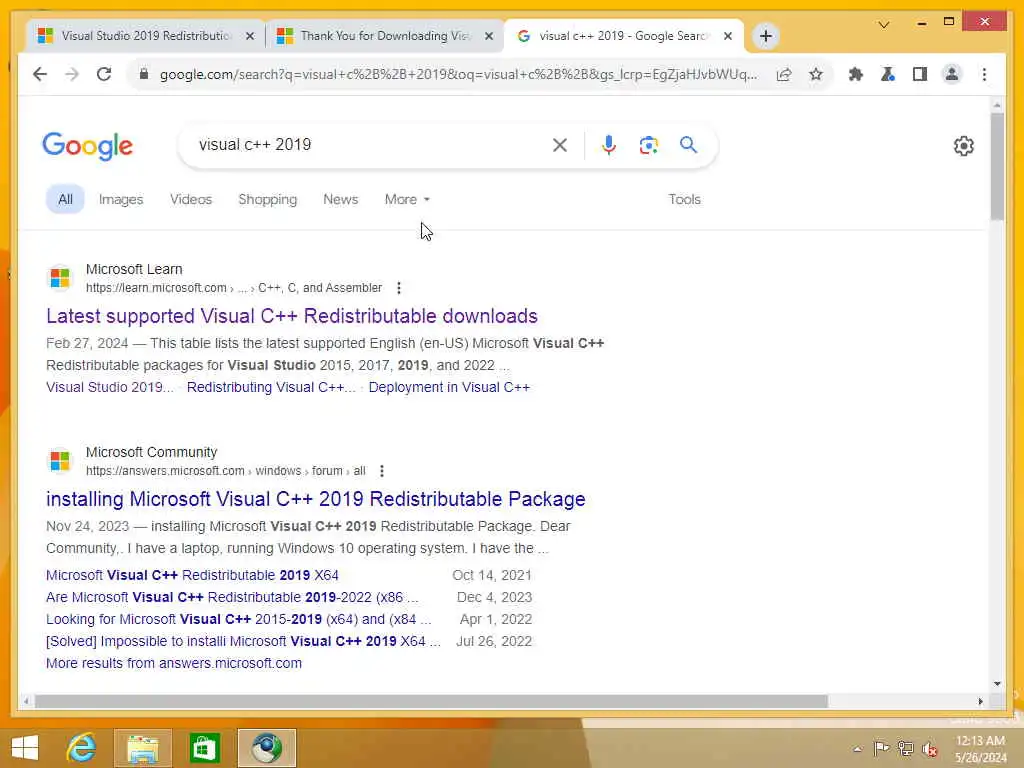Clear the search box text

point(560,145)
